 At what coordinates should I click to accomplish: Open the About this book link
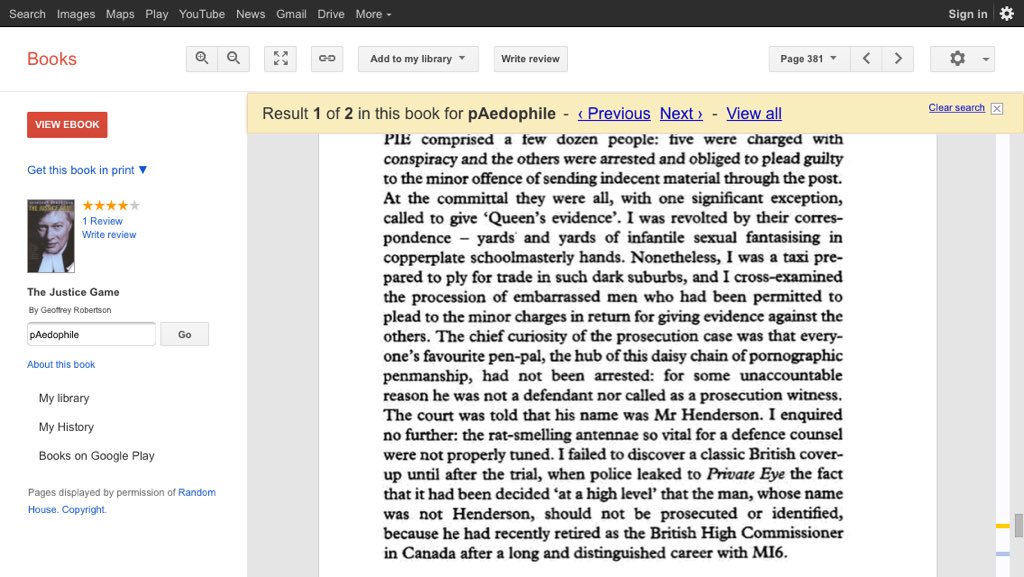(61, 365)
